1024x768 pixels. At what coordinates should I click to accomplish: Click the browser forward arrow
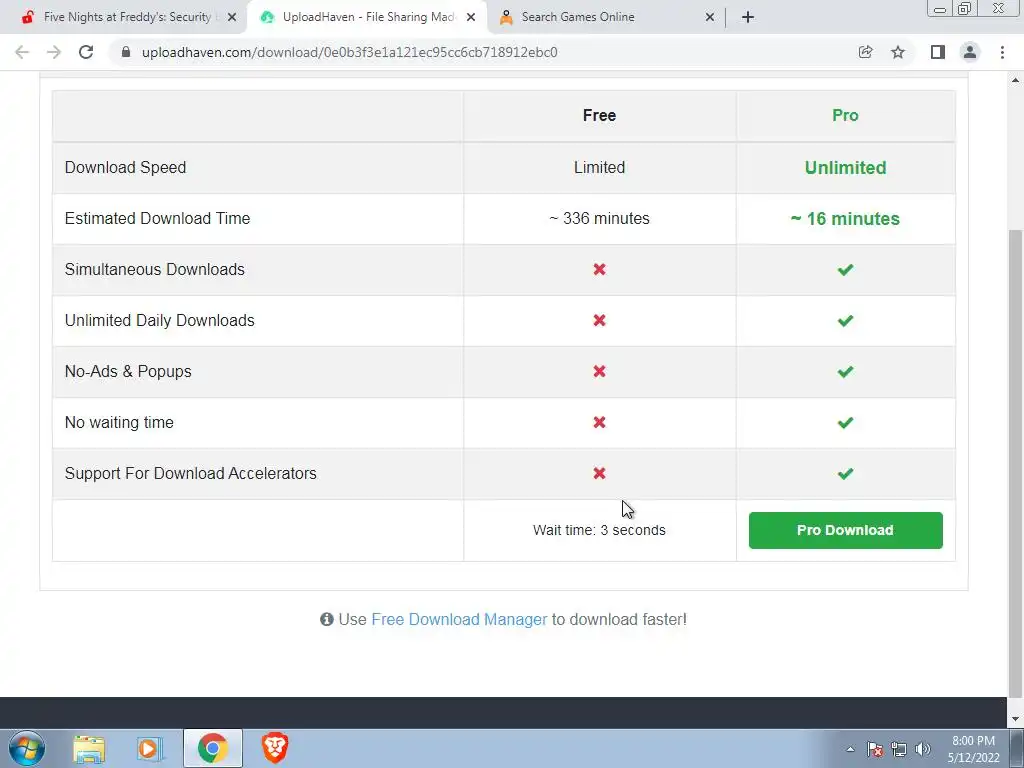(54, 52)
